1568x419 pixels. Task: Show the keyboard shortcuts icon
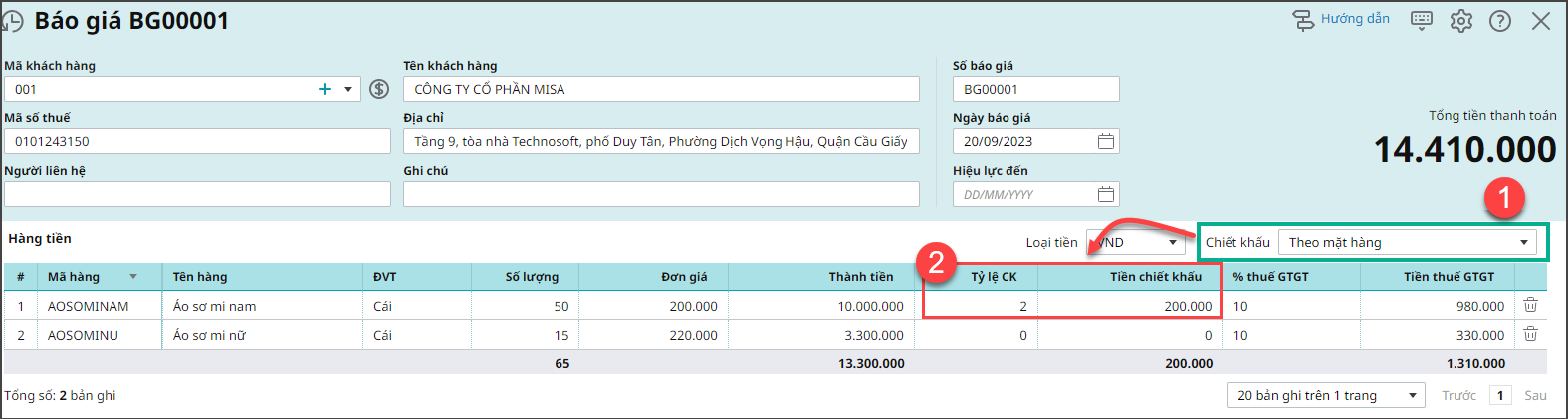point(1422,21)
